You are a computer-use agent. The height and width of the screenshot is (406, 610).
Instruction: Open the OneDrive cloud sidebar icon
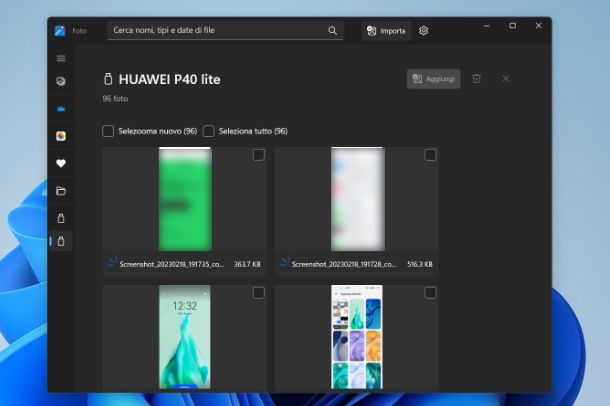click(x=61, y=109)
